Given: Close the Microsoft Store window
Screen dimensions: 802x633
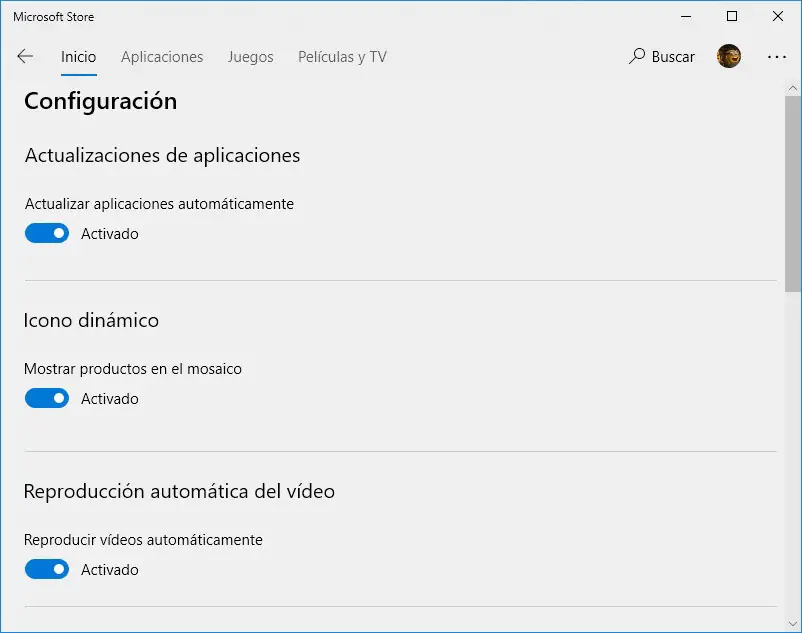Looking at the screenshot, I should [778, 16].
